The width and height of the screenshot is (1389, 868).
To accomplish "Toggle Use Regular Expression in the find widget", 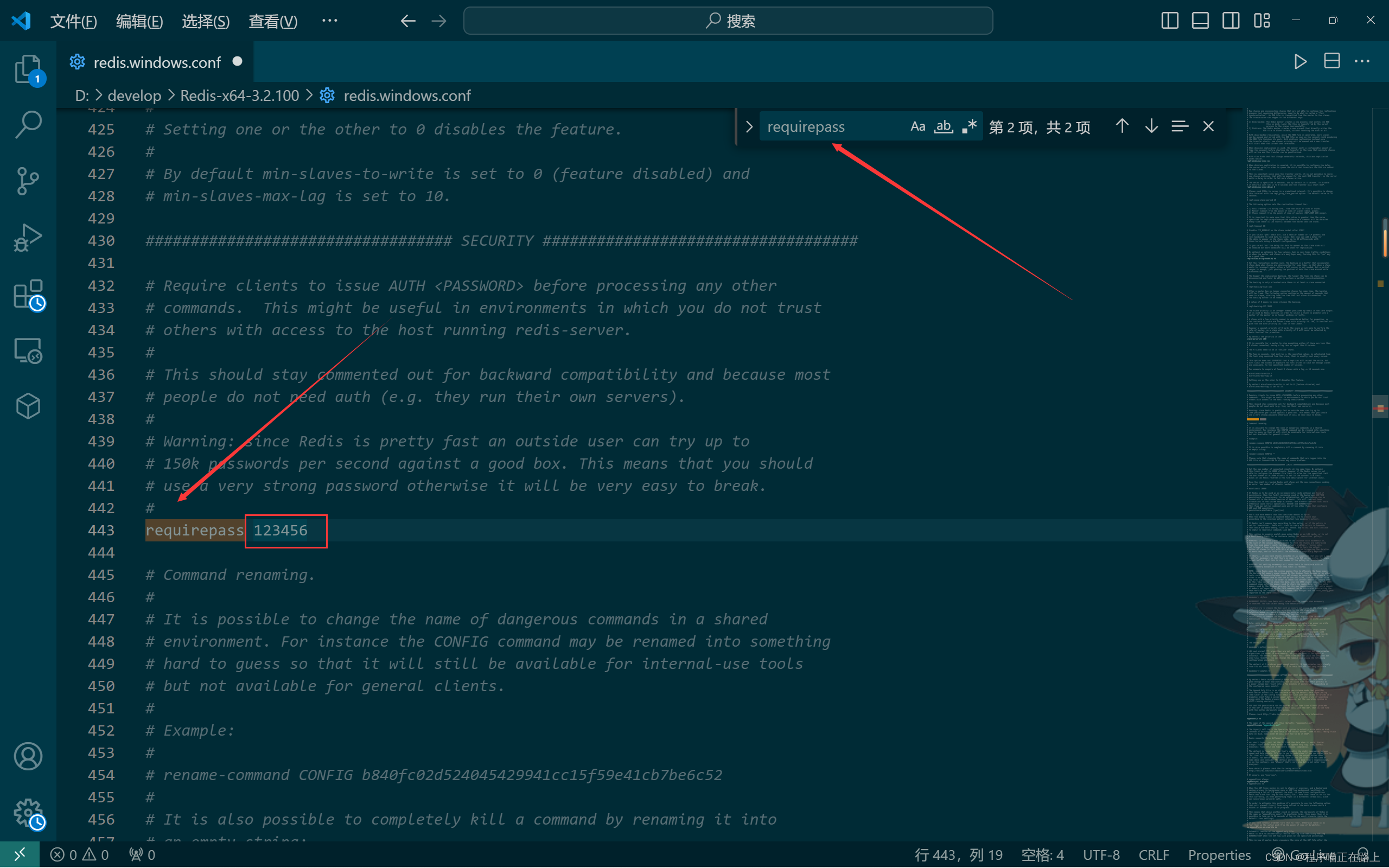I will (969, 126).
